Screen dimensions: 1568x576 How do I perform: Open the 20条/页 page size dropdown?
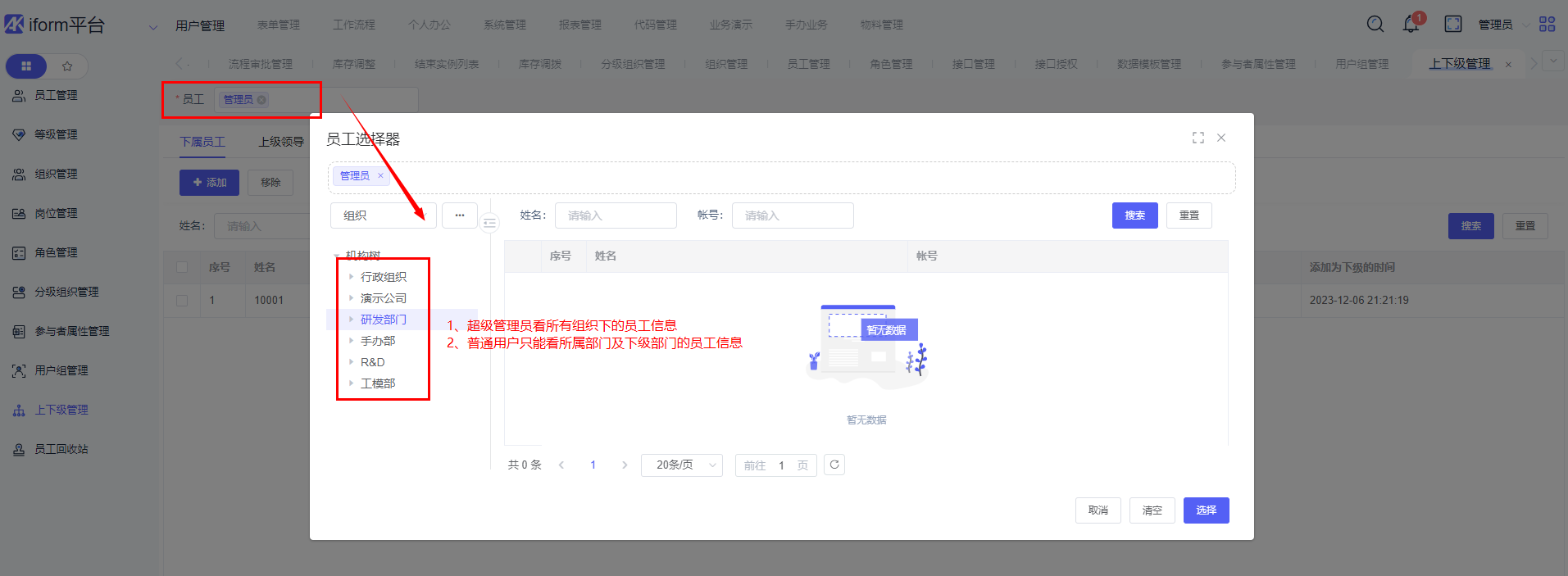681,465
